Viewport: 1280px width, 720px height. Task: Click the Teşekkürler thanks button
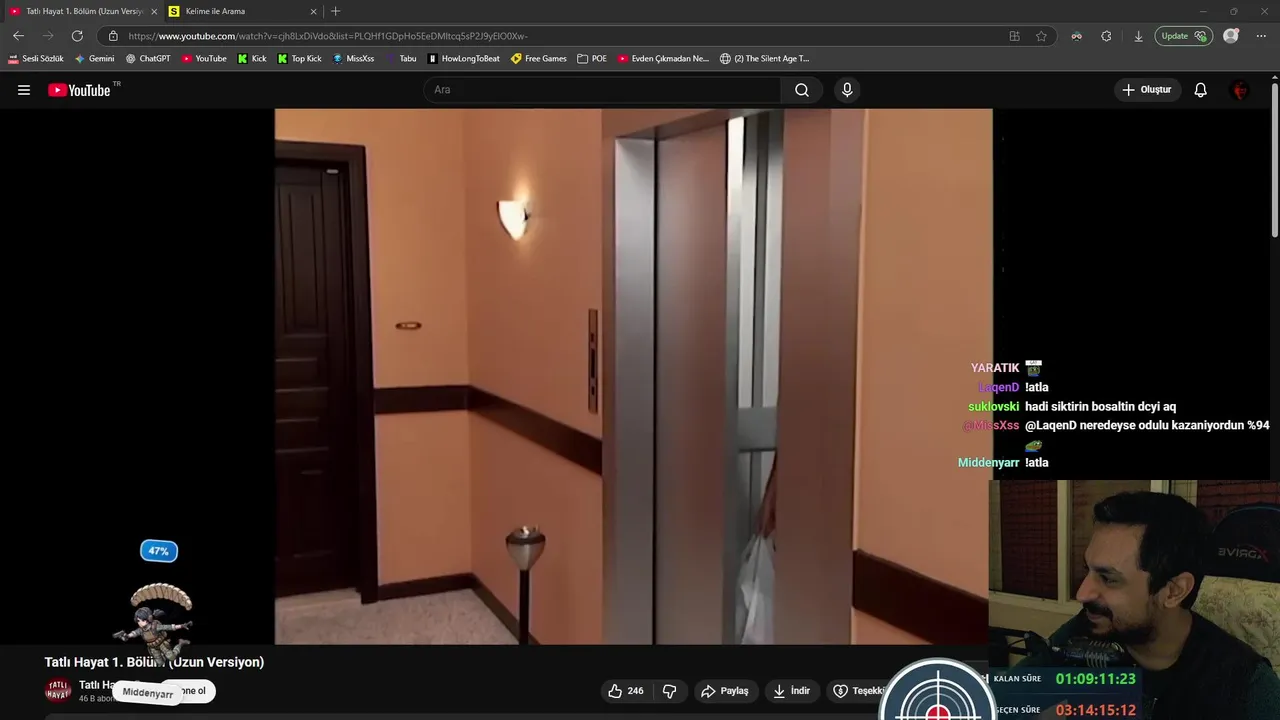click(x=858, y=691)
